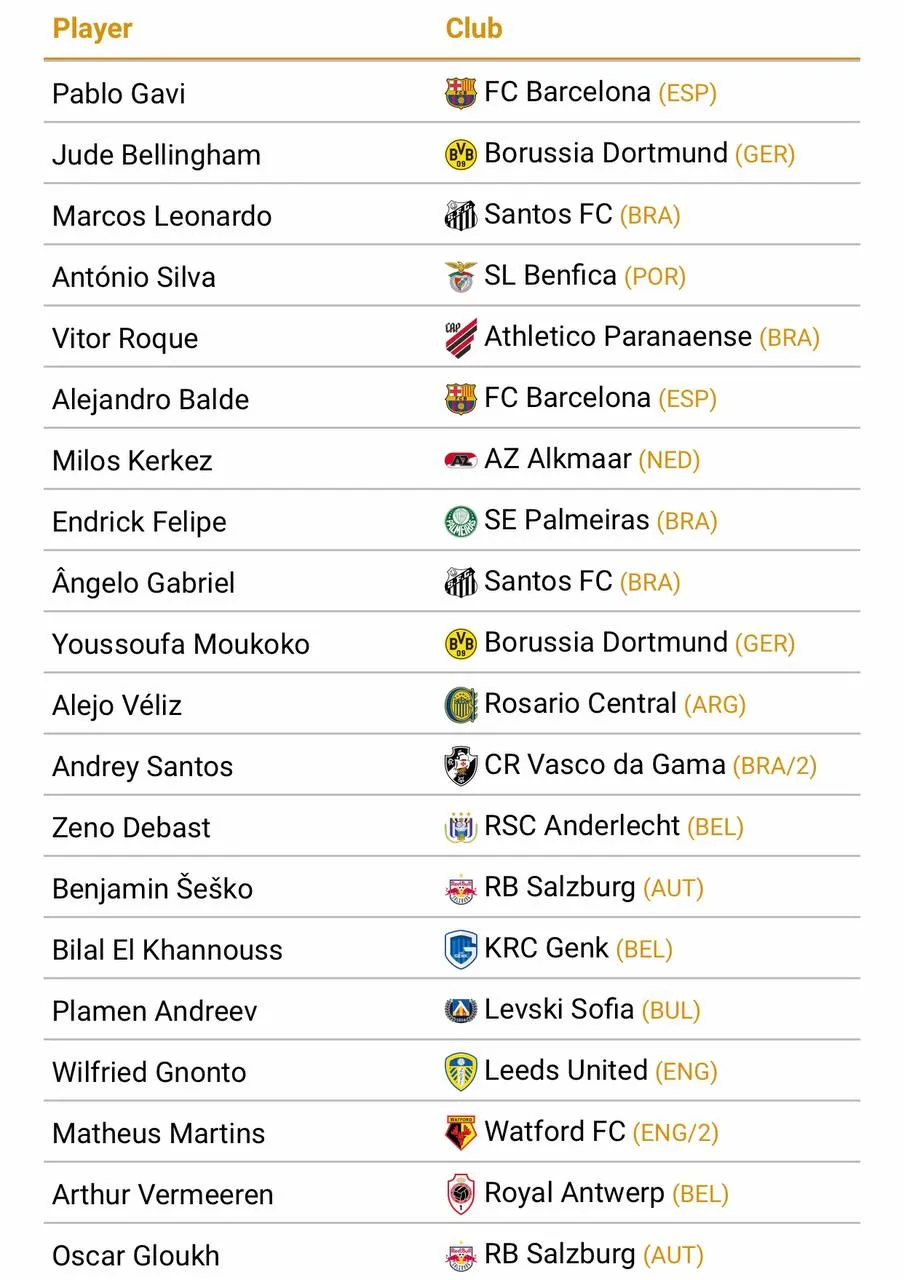The width and height of the screenshot is (904, 1280).
Task: Click the Santos FC logo beside Marcos Leonardo
Action: [461, 216]
